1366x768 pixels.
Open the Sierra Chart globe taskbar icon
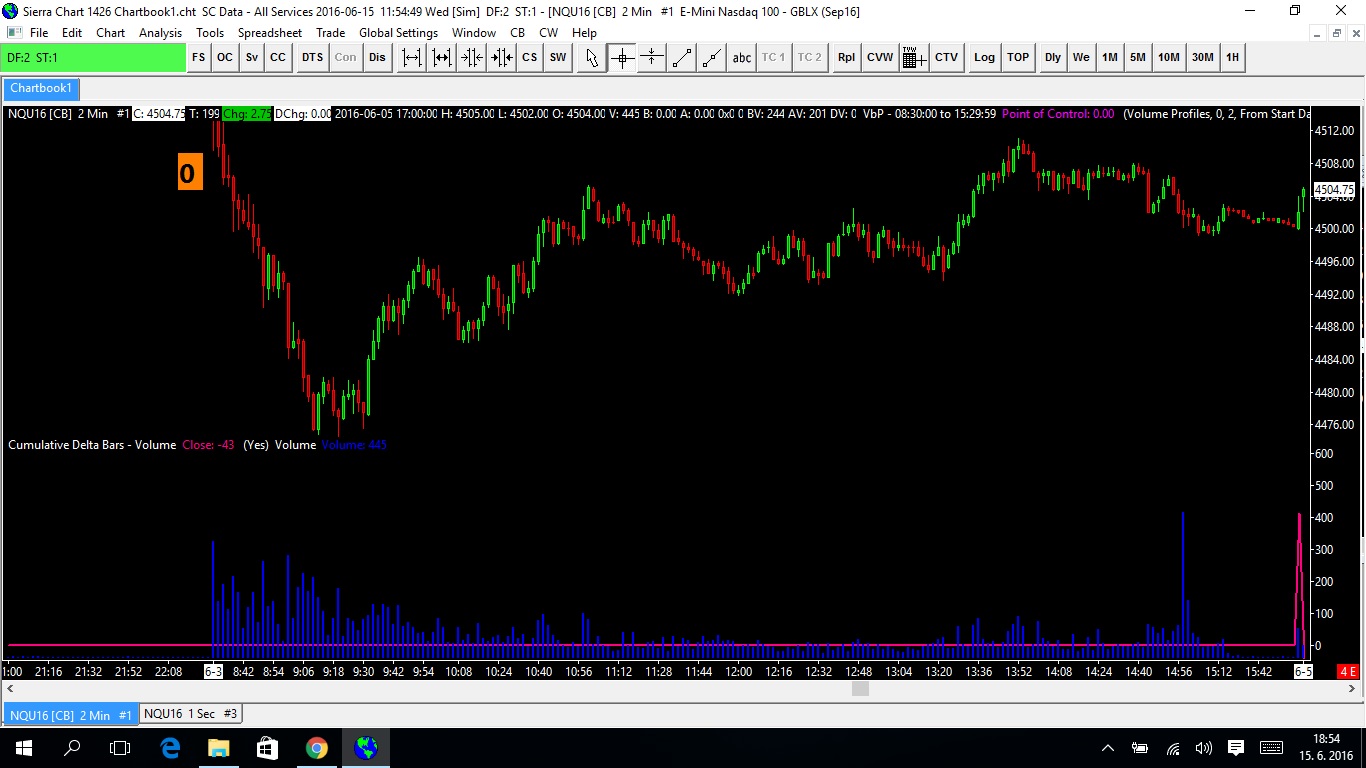pyautogui.click(x=366, y=748)
